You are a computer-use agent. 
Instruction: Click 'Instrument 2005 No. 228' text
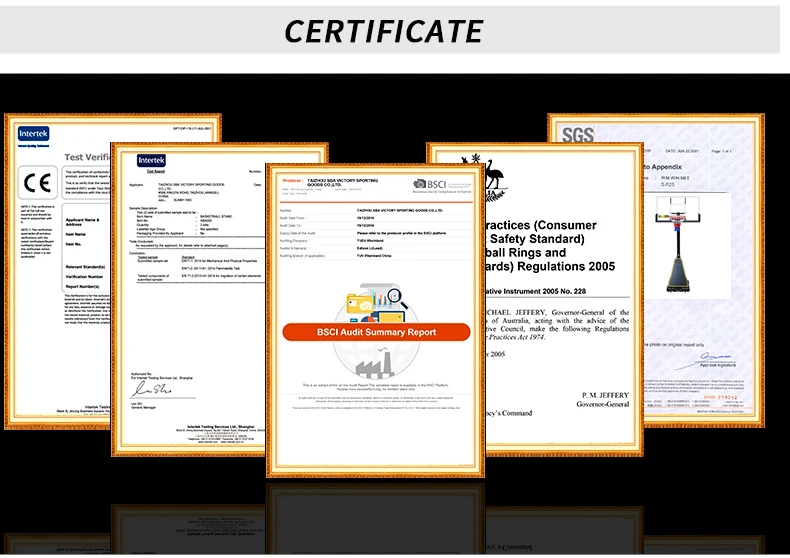544,291
